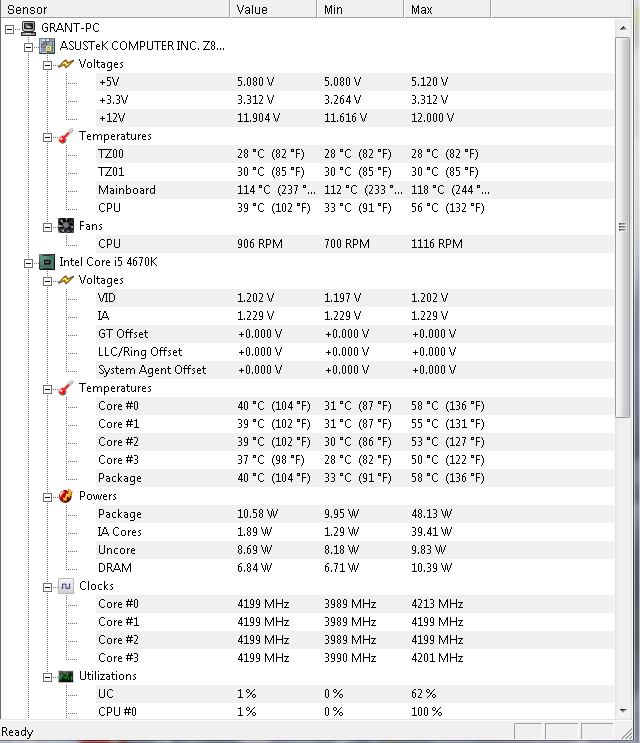Screen dimensions: 640x743
Task: Click the scrollbar up arrow
Action: [623, 28]
